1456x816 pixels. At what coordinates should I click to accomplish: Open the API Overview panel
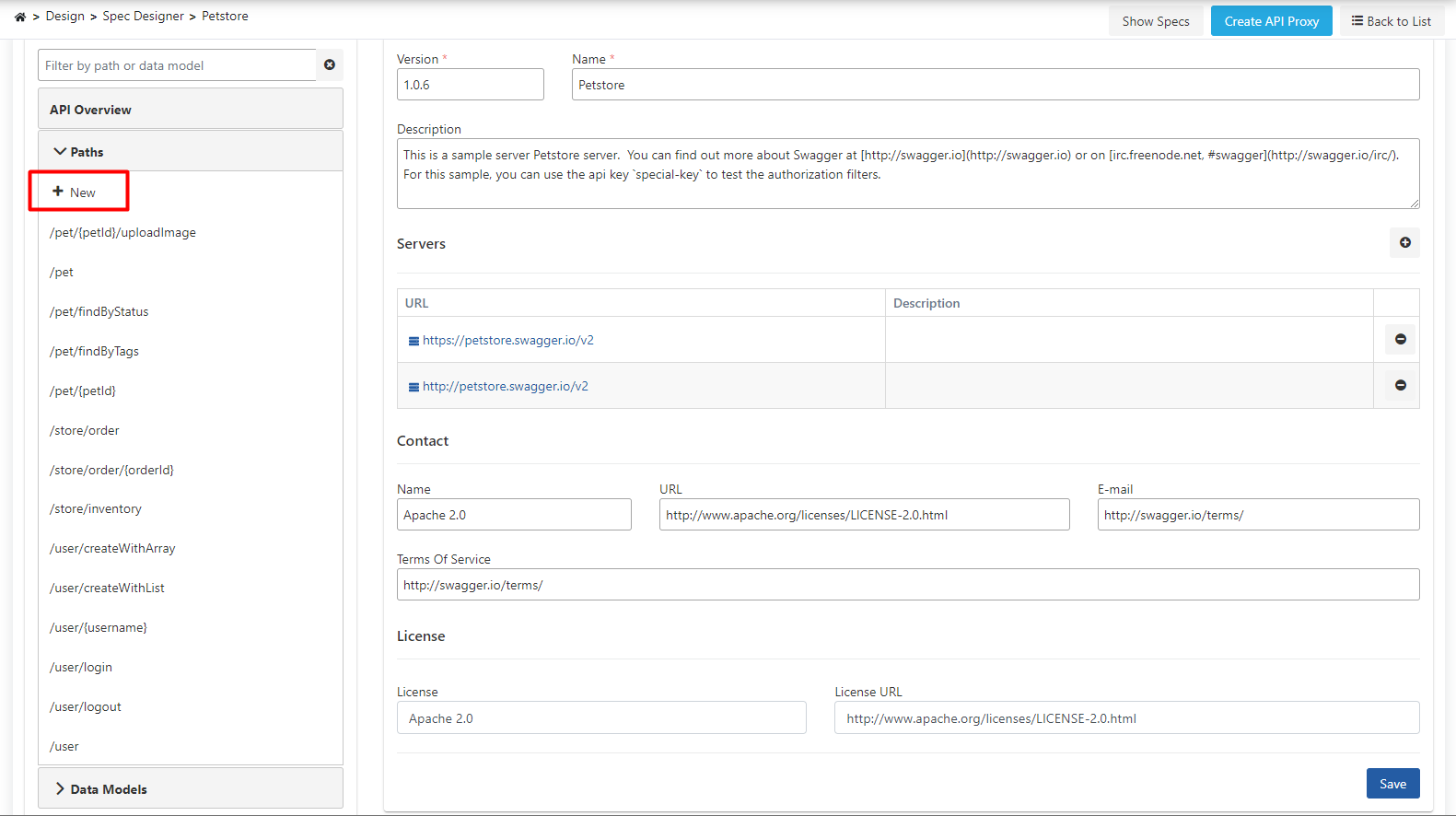pos(90,110)
